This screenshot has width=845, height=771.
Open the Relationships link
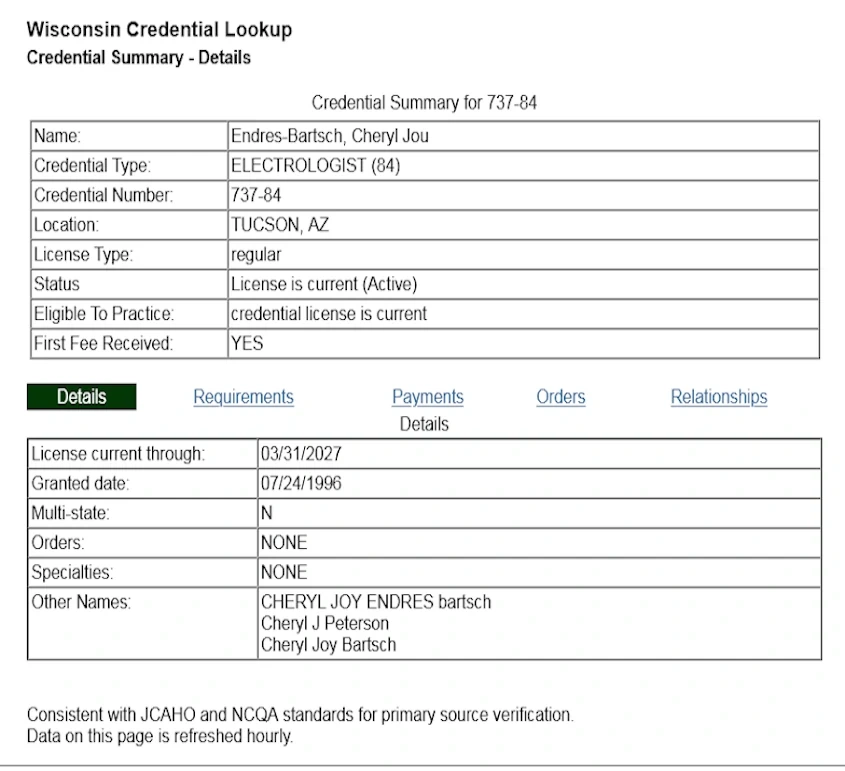click(x=718, y=397)
